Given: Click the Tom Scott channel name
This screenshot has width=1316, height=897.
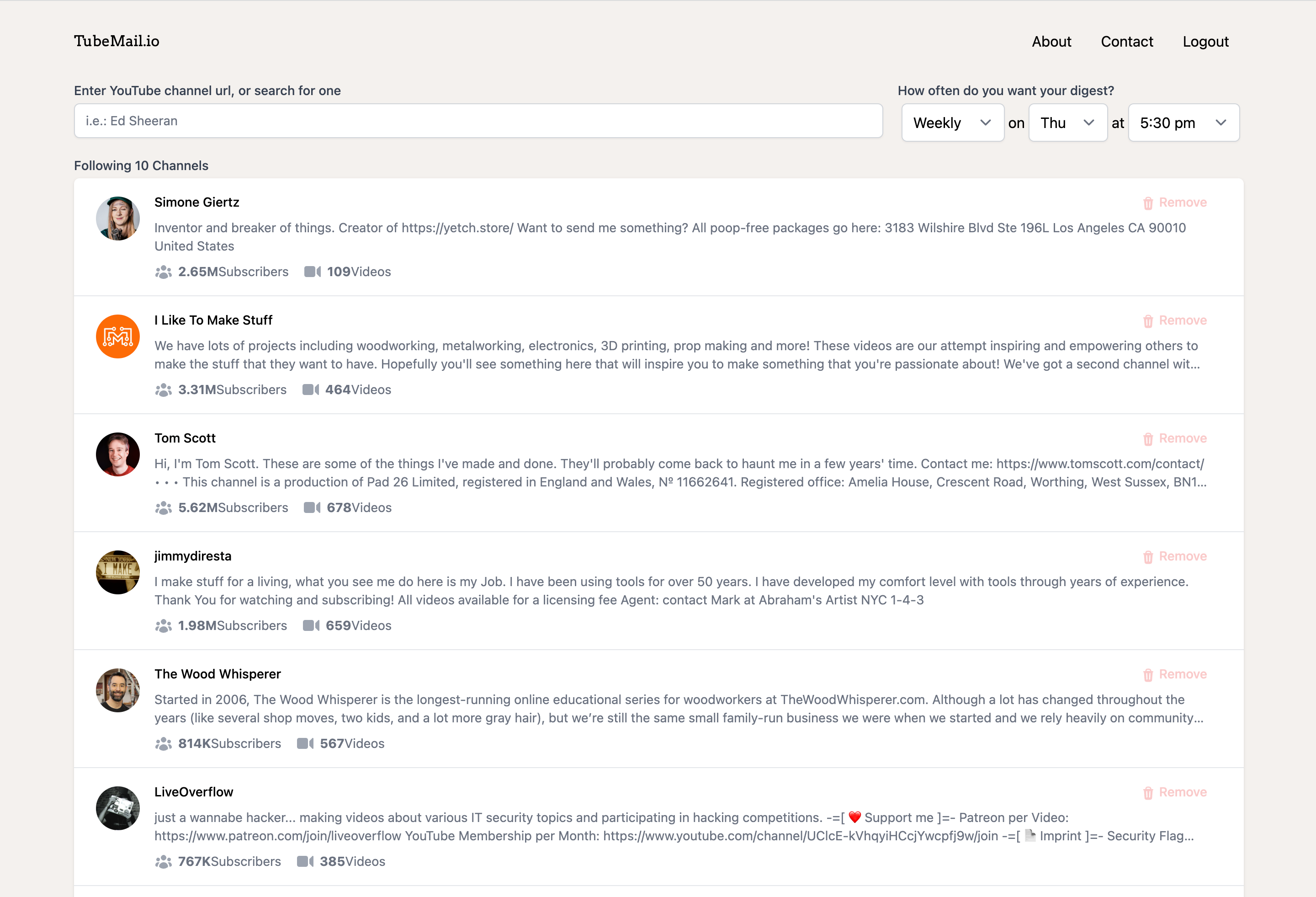Looking at the screenshot, I should tap(185, 438).
